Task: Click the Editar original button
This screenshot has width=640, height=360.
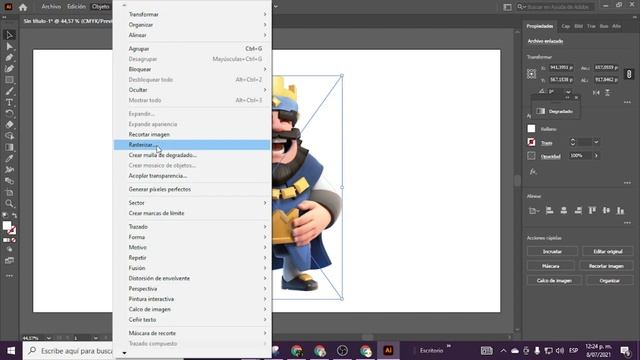Action: [608, 251]
